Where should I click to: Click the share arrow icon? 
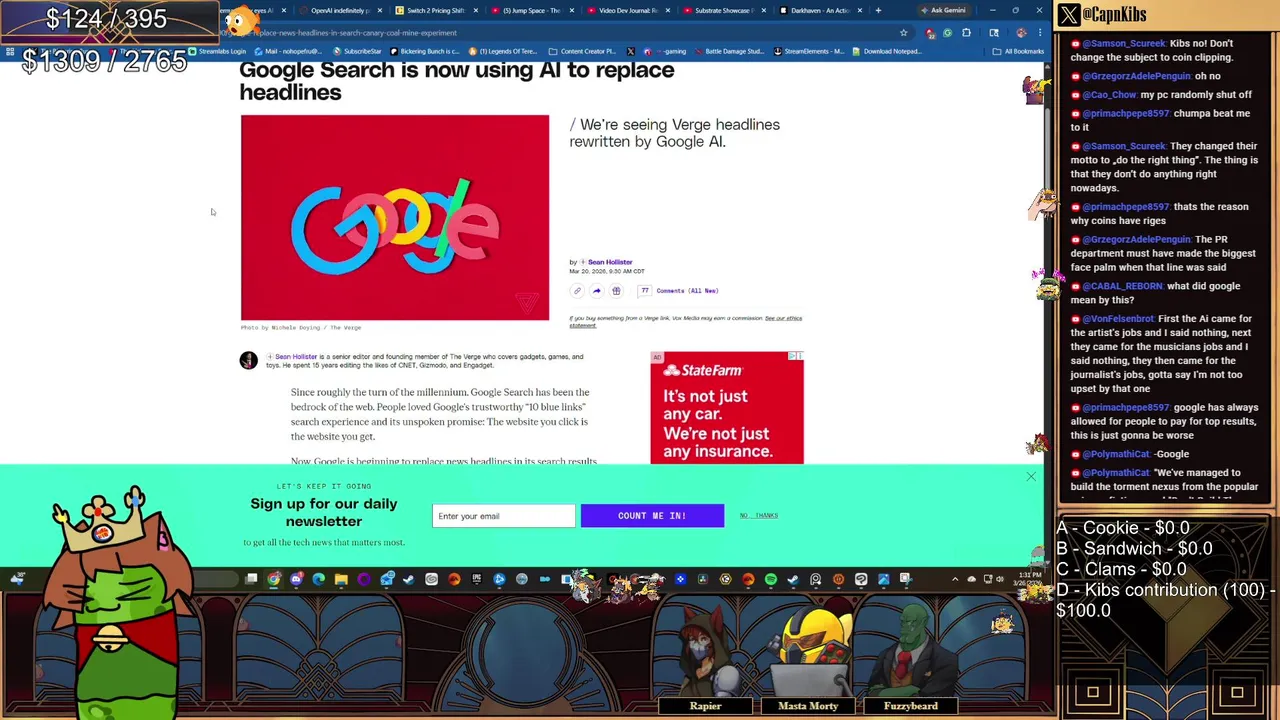click(x=596, y=291)
